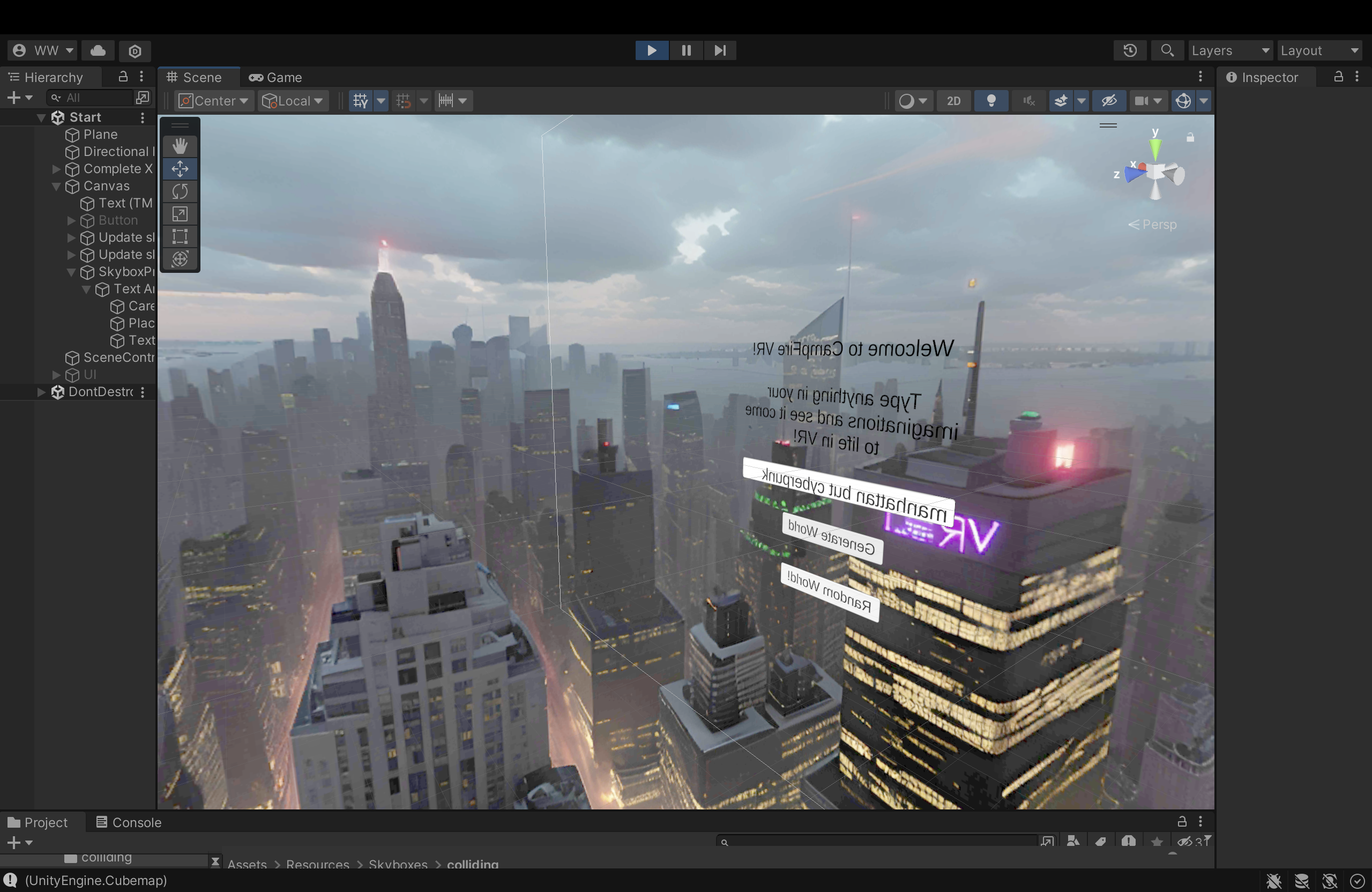
Task: Collapse the Canvas hierarchy item
Action: coord(56,186)
